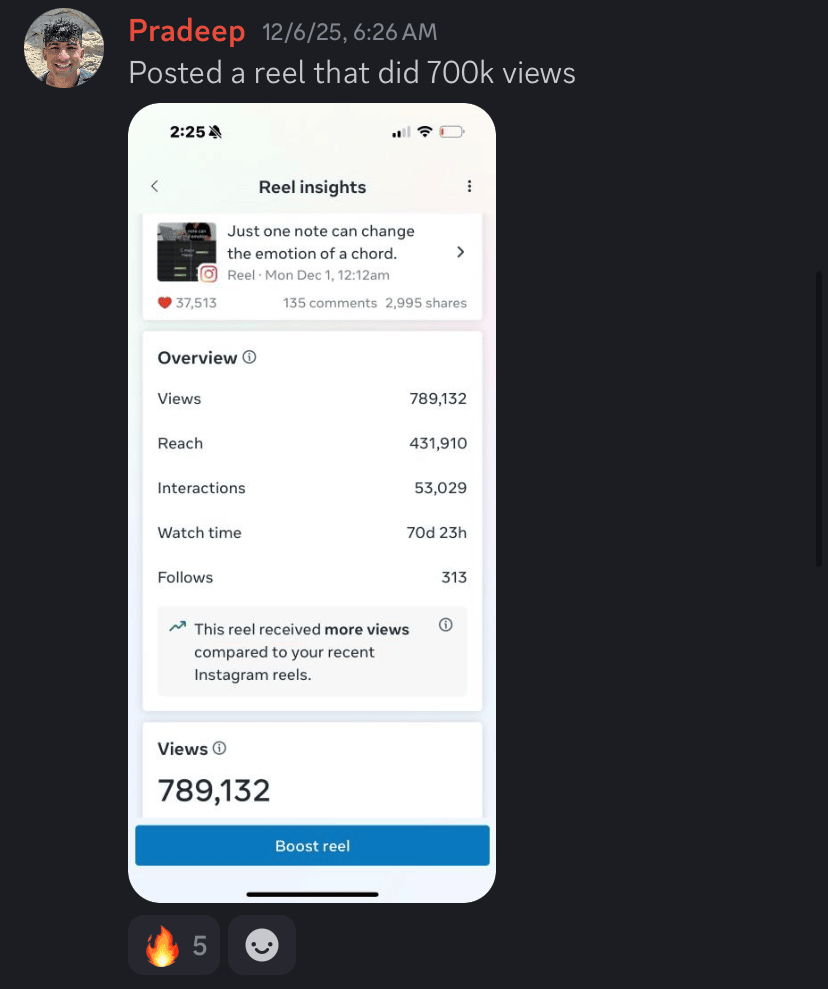Screen dimensions: 828x989
Task: Click Pradeep's profile avatar picture
Action: tap(63, 47)
